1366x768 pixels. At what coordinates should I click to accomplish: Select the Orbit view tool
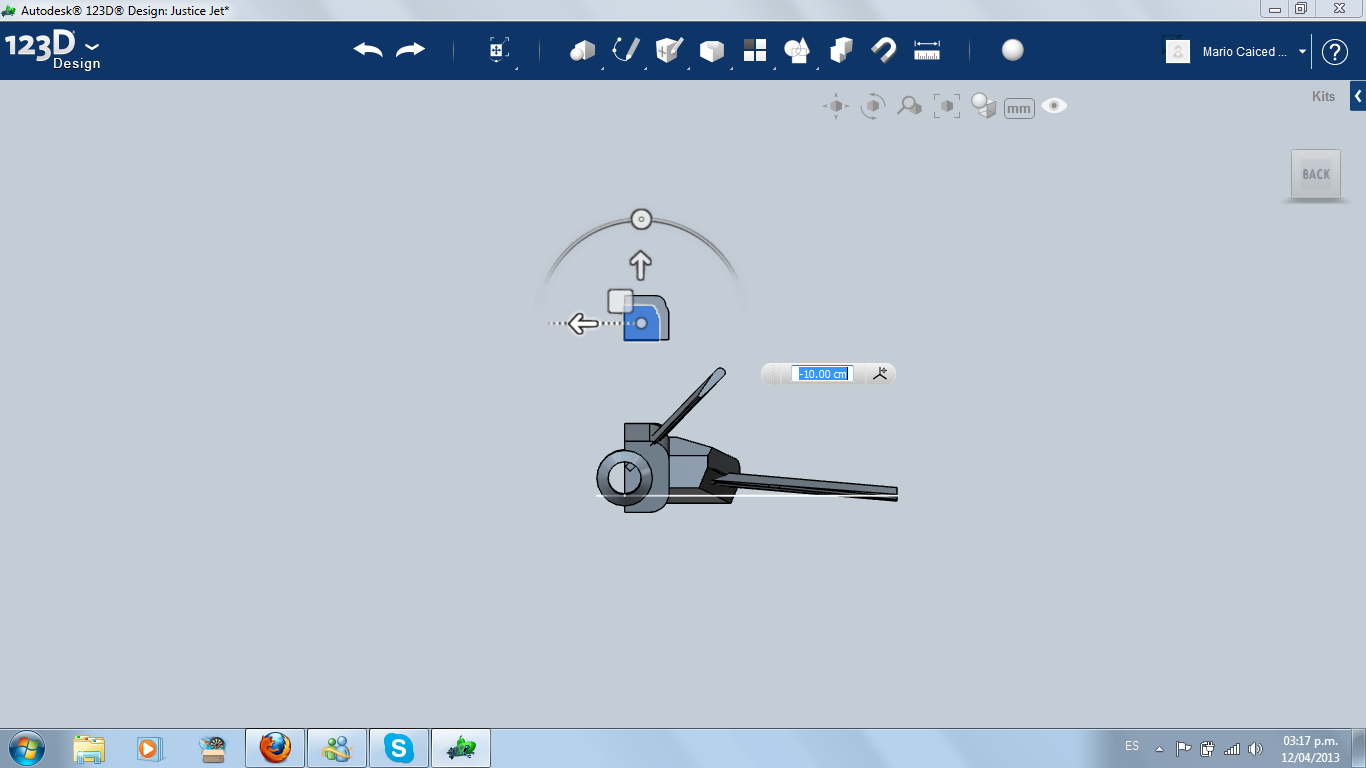pyautogui.click(x=873, y=106)
